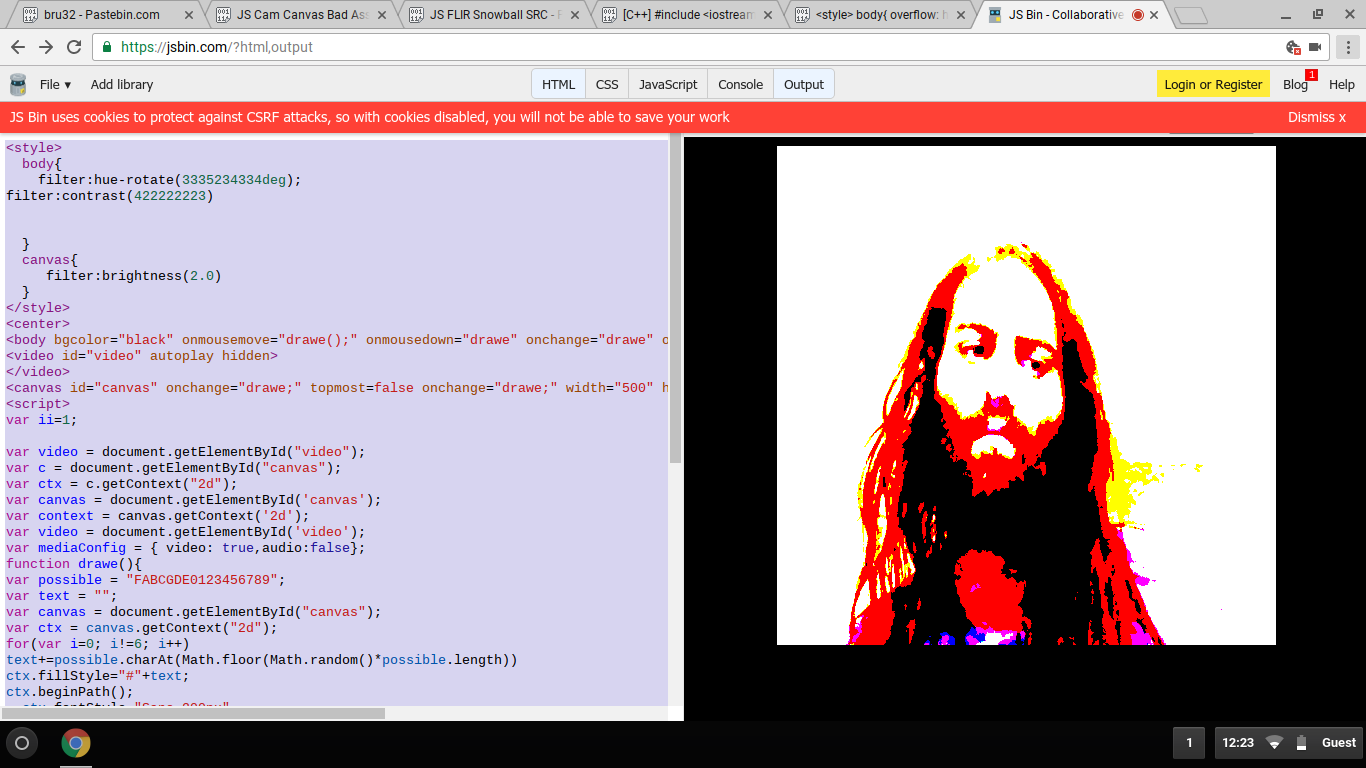Click the blocked cookies icon in address bar
This screenshot has height=768, width=1366.
coord(1293,47)
